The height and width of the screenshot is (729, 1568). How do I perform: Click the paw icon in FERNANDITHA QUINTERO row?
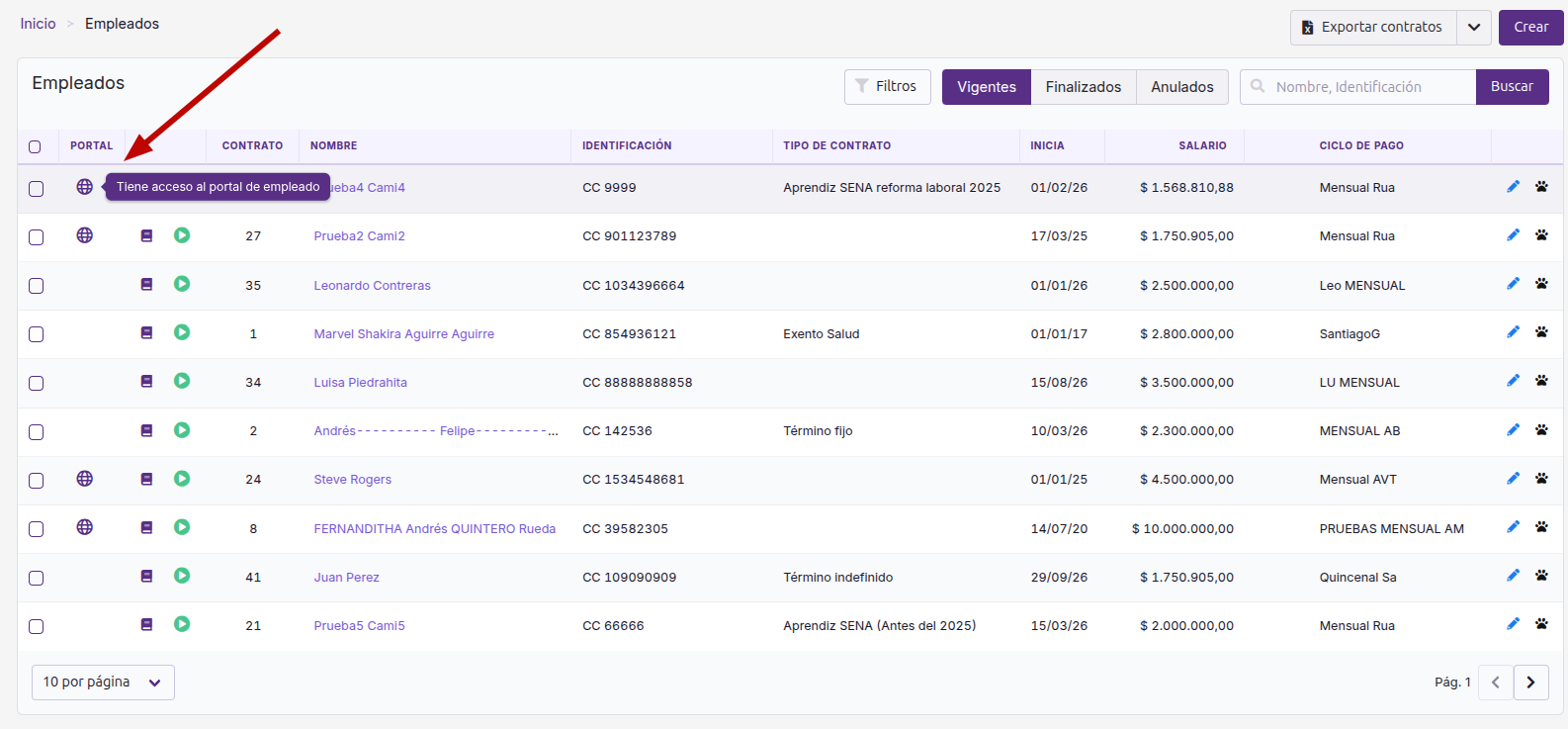tap(1541, 527)
